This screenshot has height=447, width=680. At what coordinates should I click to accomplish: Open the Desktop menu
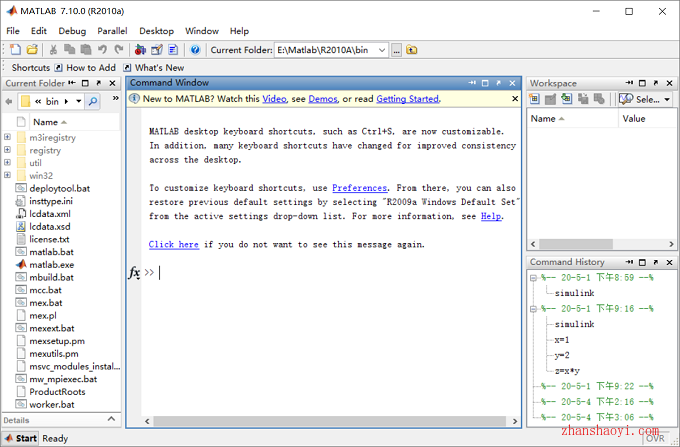(x=156, y=31)
